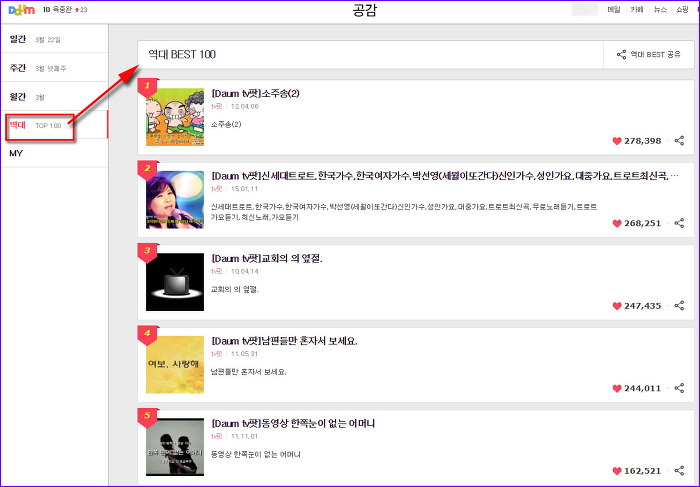Select the 역대 TOP 100 tab
The image size is (700, 487).
(x=54, y=125)
